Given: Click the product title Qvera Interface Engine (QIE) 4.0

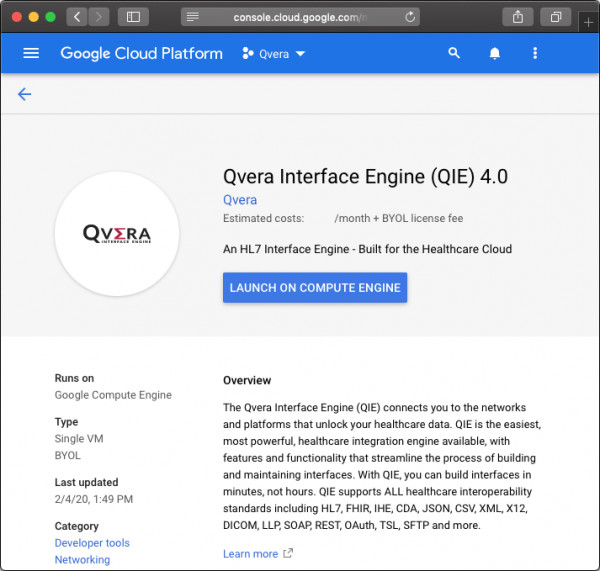Looking at the screenshot, I should click(365, 176).
